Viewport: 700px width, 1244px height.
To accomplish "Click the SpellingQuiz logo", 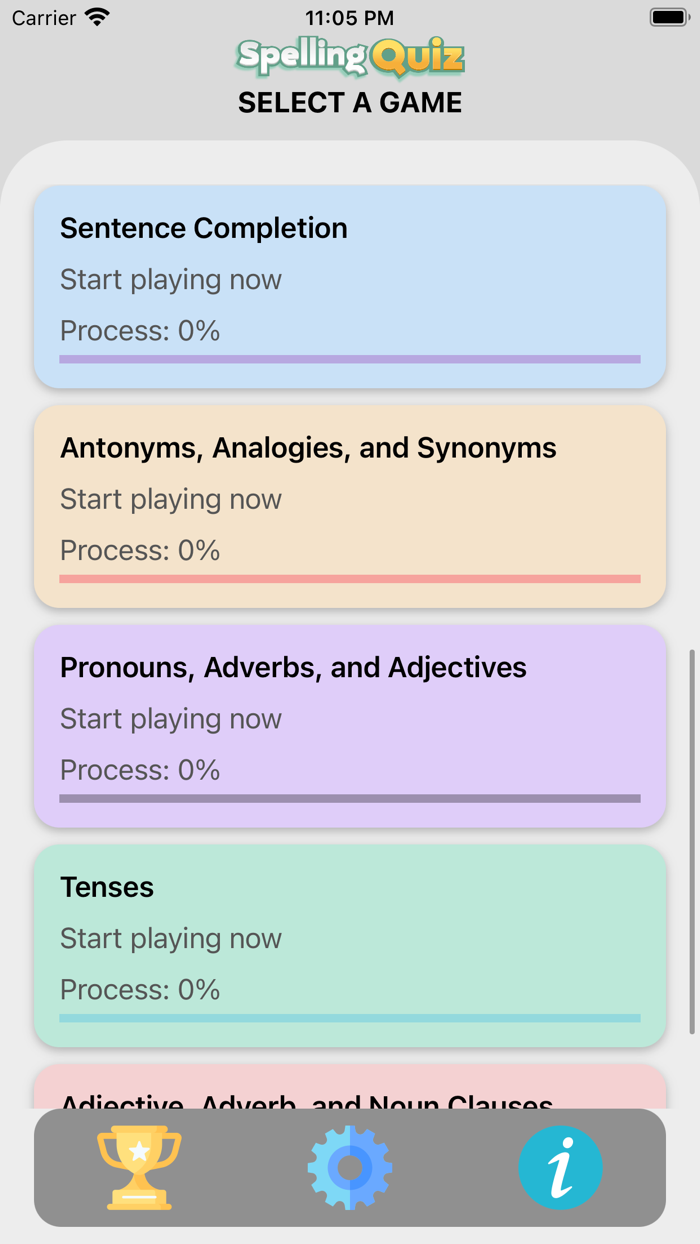I will (350, 57).
